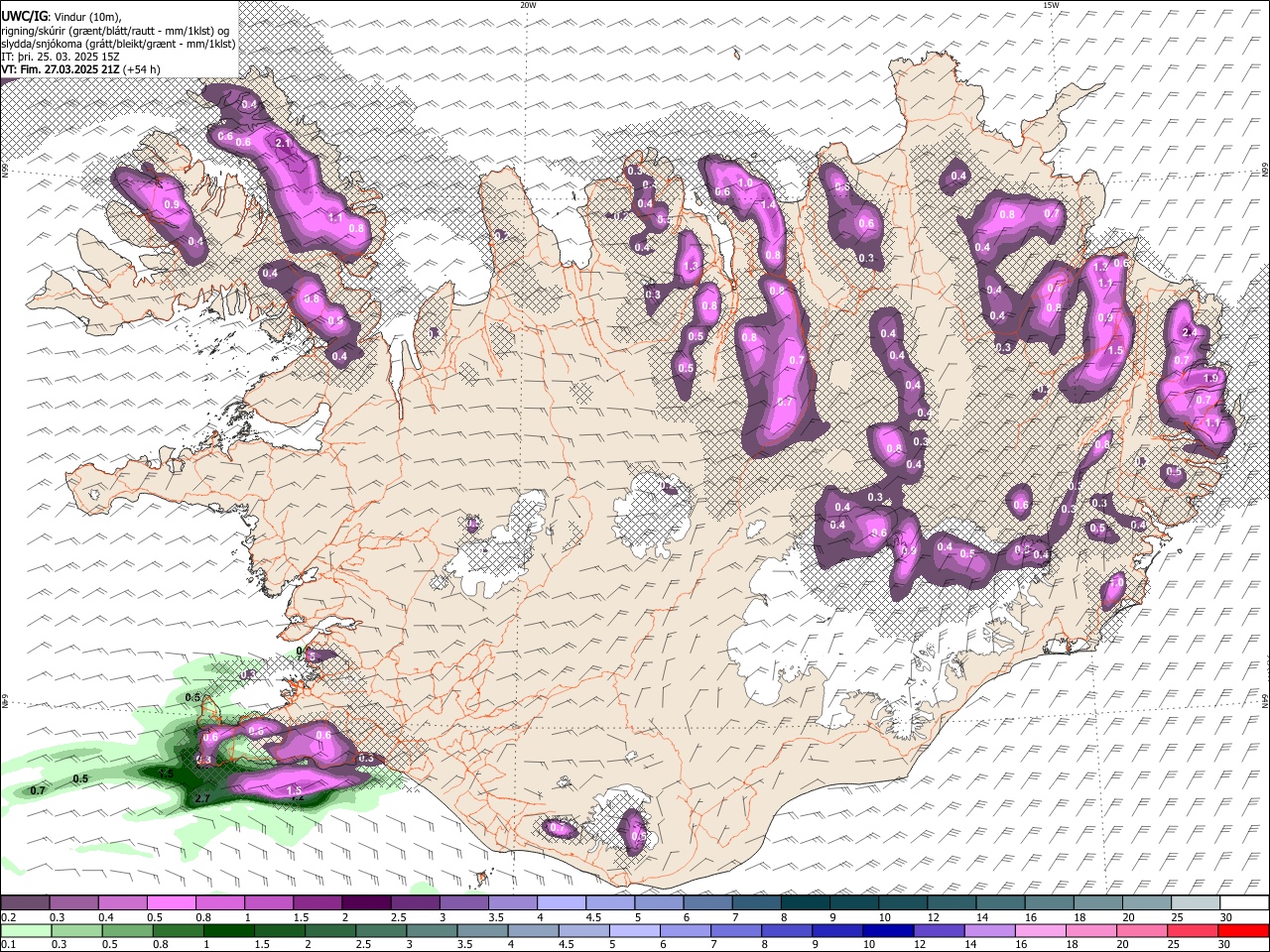Screen dimensions: 1270x952
Task: Pick the white snow swatch after 30
Action: 1244,902
